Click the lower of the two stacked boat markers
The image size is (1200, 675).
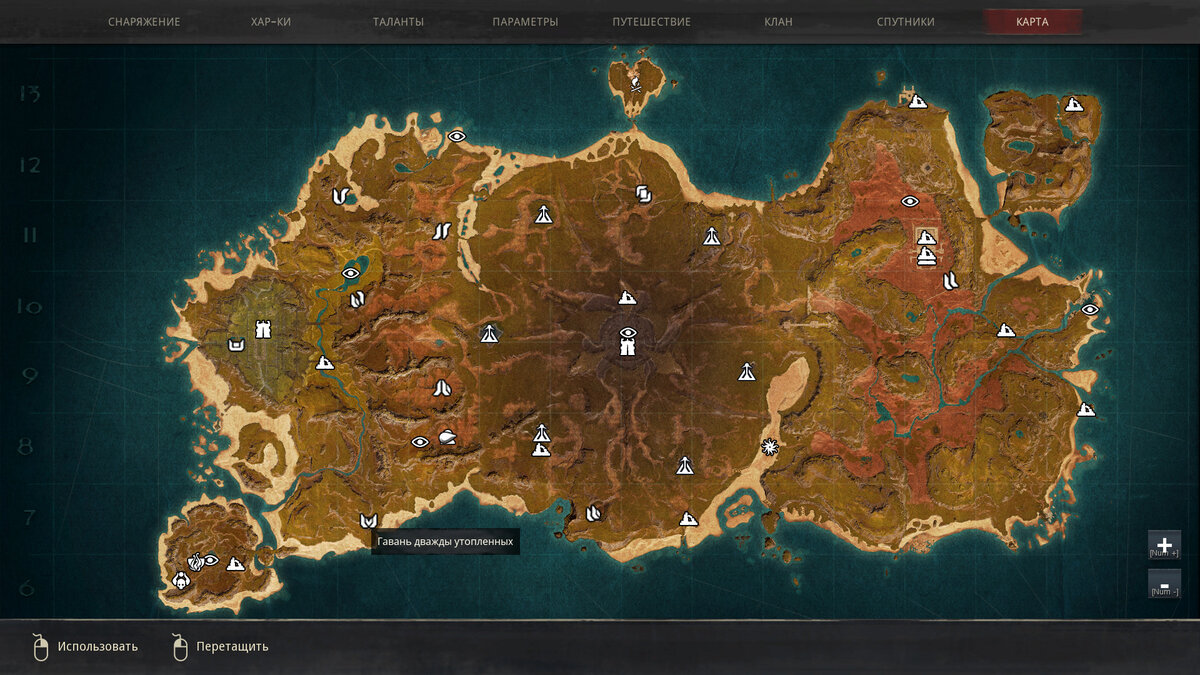coord(927,256)
